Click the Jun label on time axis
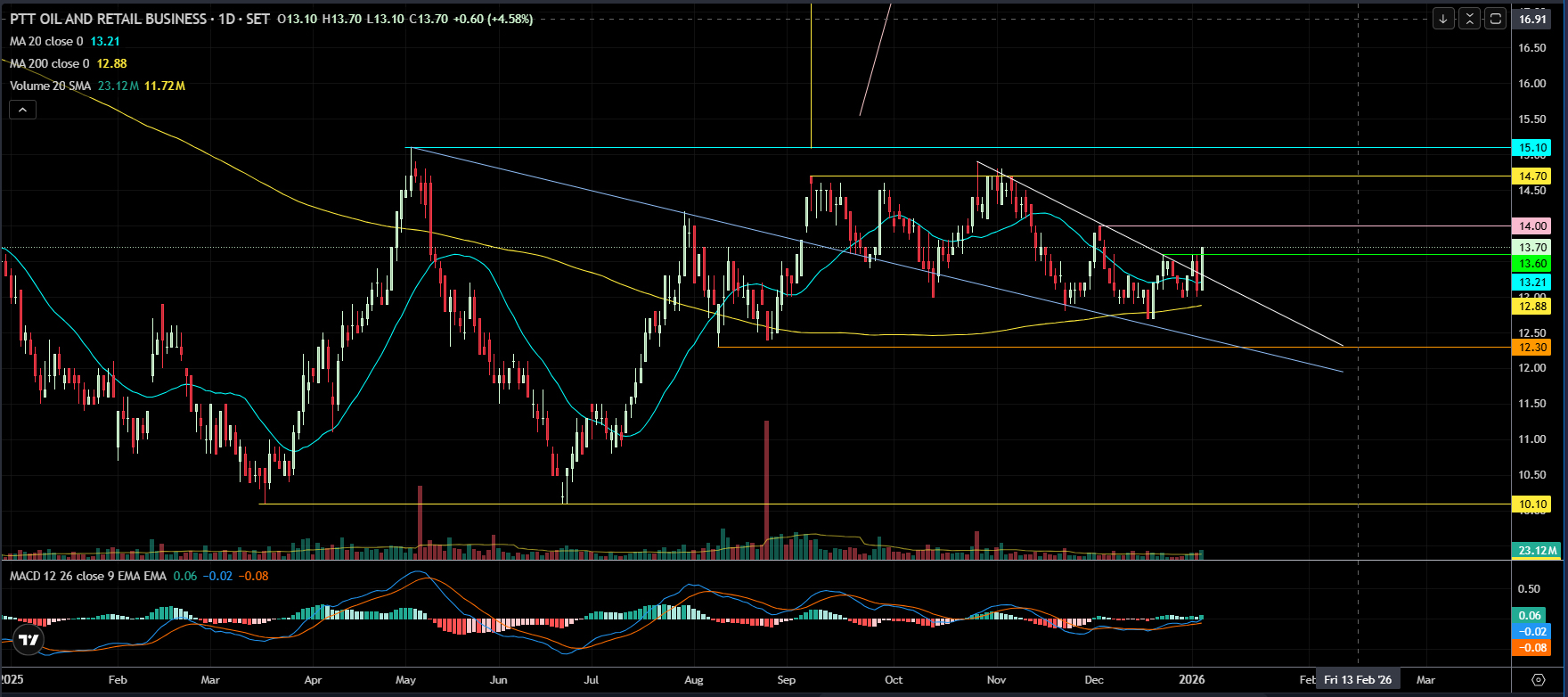 click(x=498, y=680)
